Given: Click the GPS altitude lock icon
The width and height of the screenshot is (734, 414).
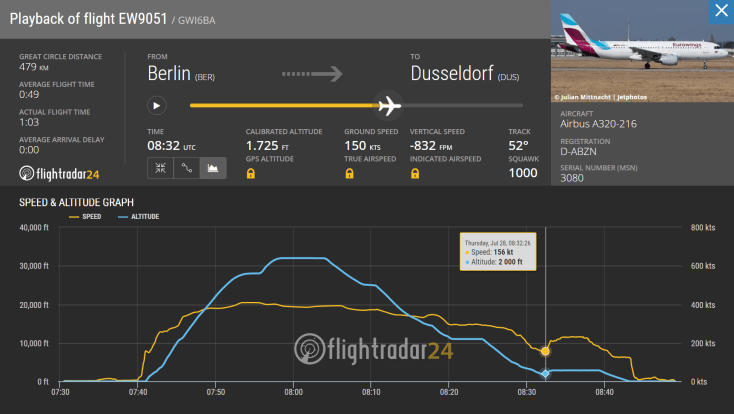Looking at the screenshot, I should click(251, 174).
